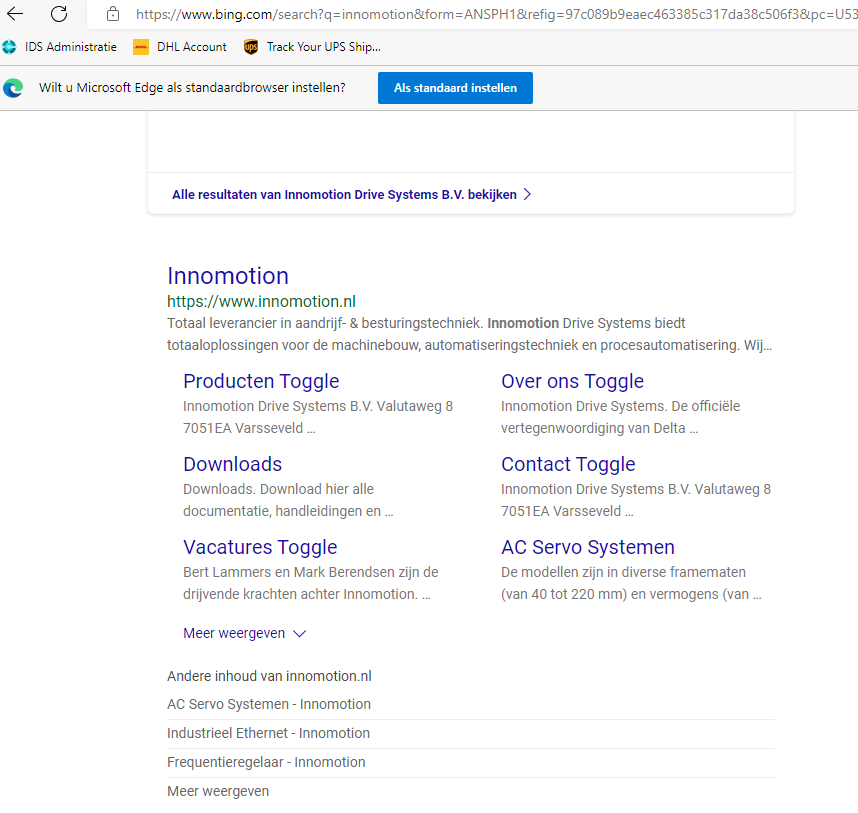Reload the page with refresh icon
The image size is (858, 813).
tap(59, 14)
